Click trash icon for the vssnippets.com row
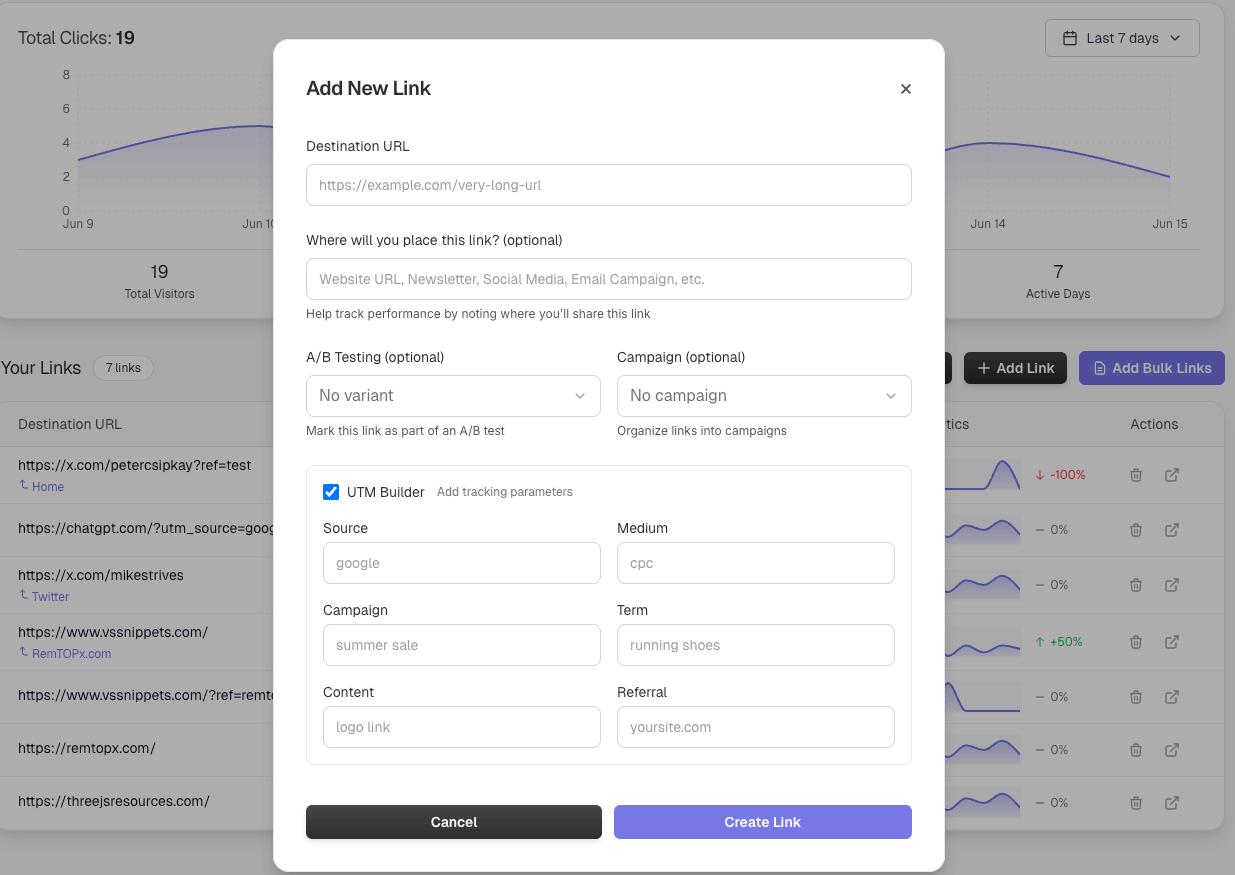This screenshot has width=1235, height=875. click(1136, 642)
